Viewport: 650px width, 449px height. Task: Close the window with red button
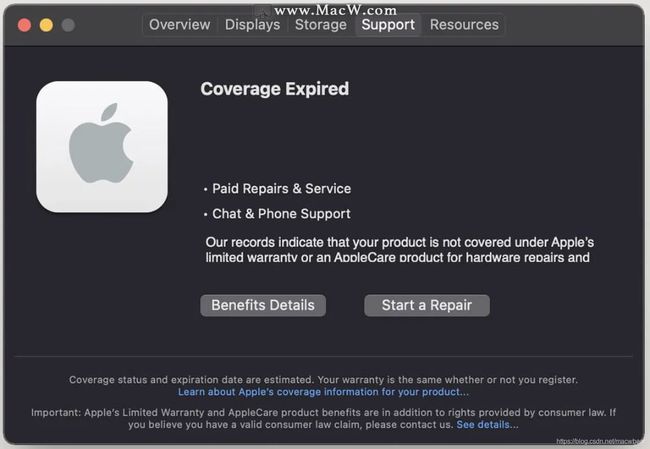24,25
